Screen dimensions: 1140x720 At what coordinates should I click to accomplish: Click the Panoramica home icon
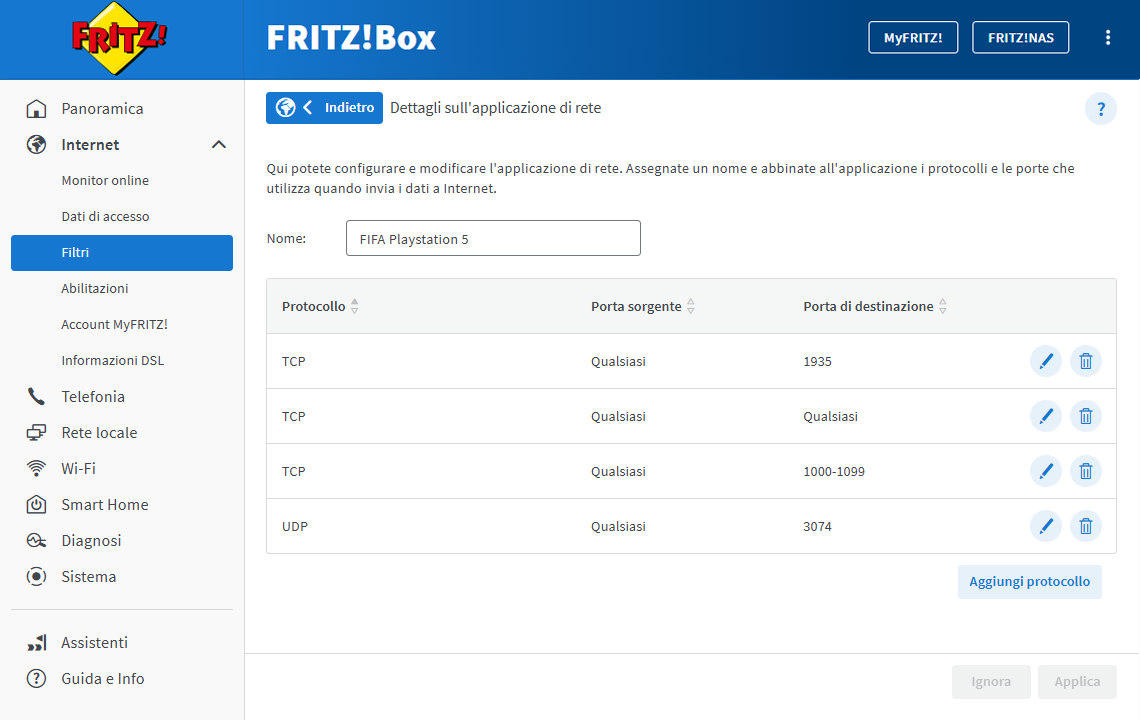36,108
